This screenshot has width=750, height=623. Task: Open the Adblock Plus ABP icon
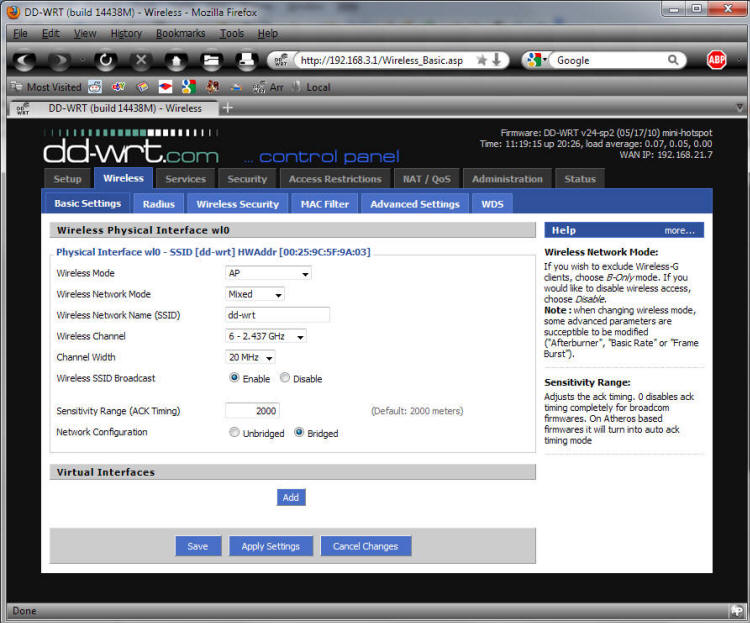tap(716, 60)
